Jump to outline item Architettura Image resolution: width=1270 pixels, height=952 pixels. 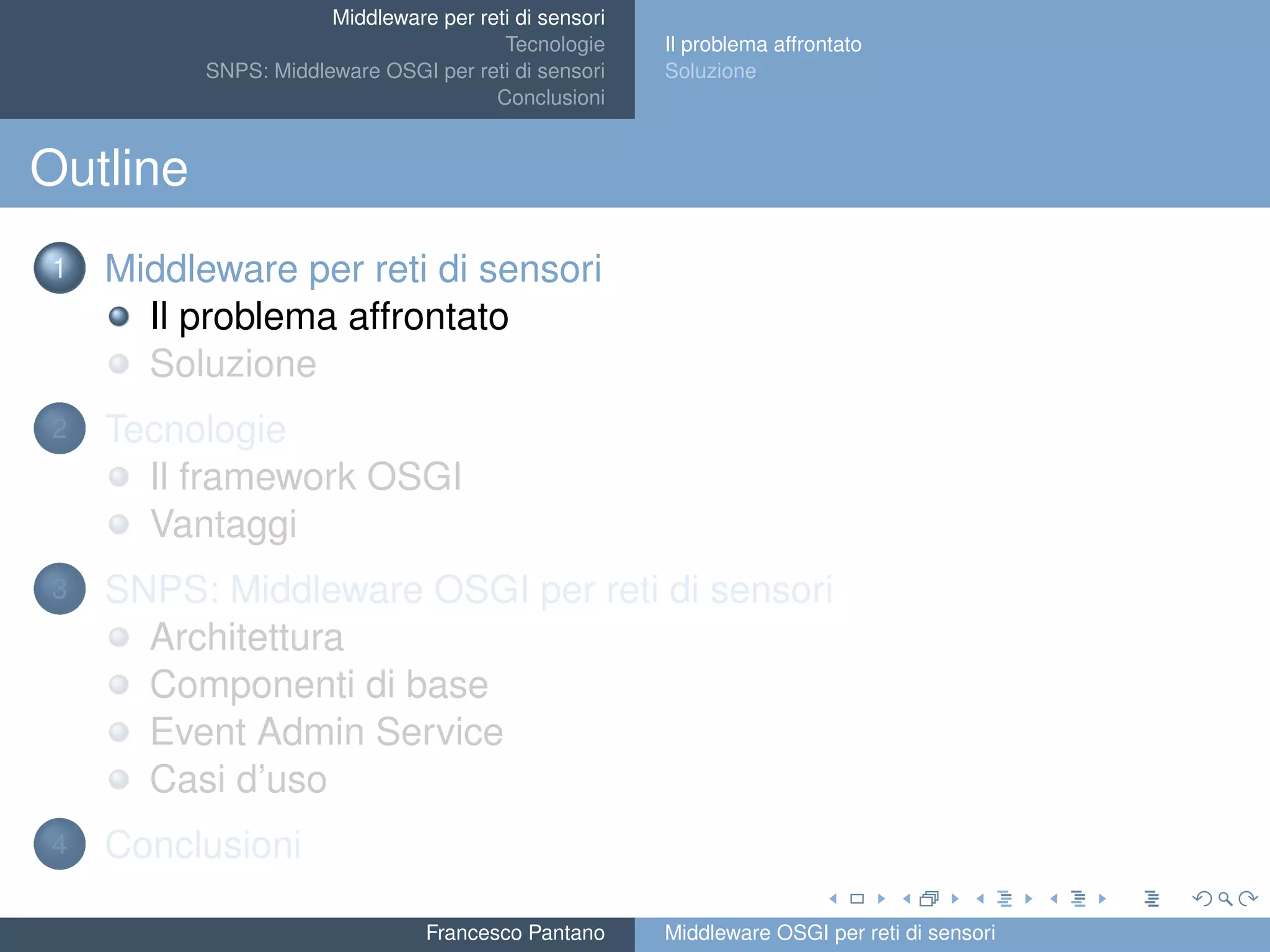[247, 637]
